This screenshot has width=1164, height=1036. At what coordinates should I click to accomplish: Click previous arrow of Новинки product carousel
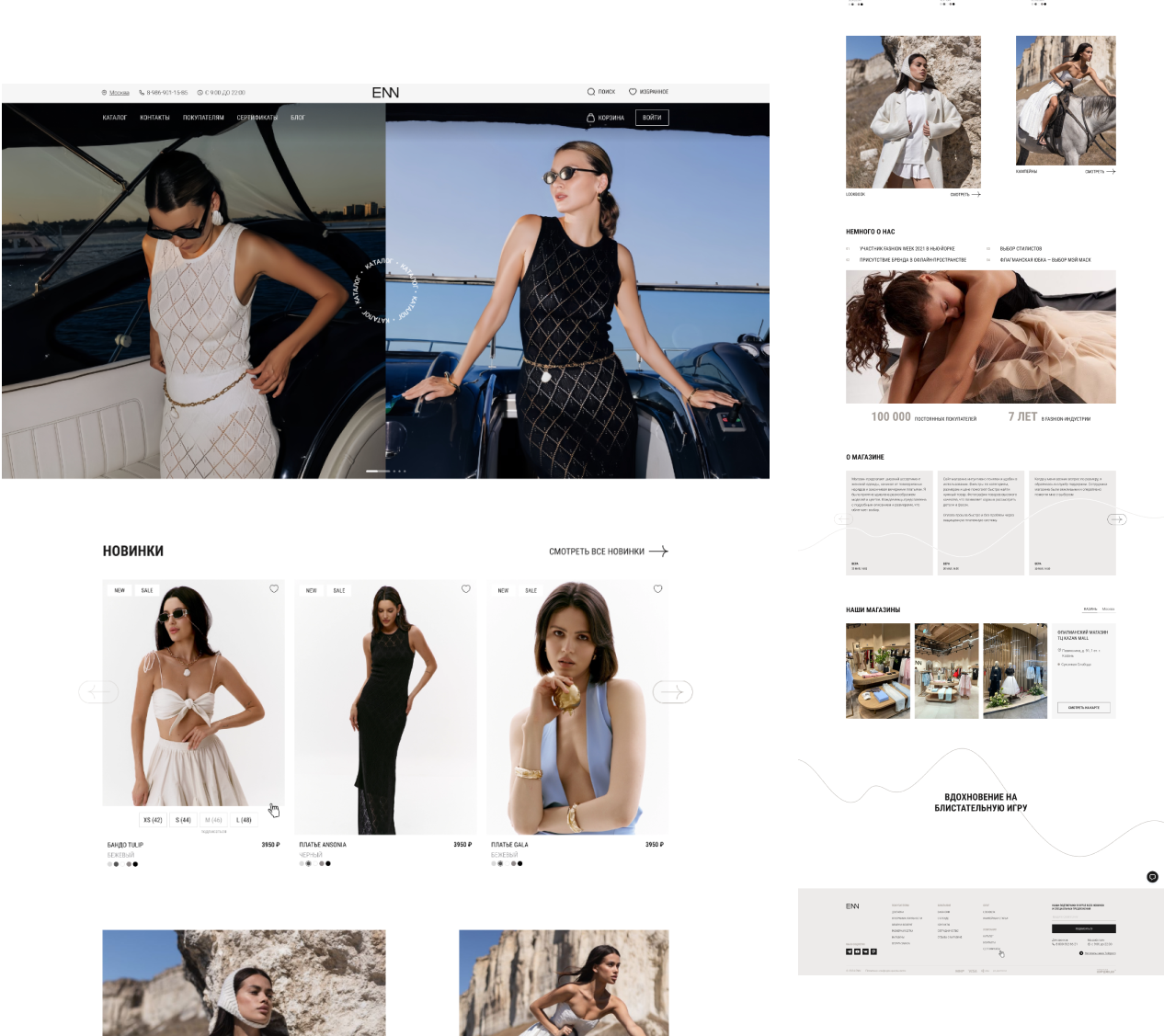point(98,692)
